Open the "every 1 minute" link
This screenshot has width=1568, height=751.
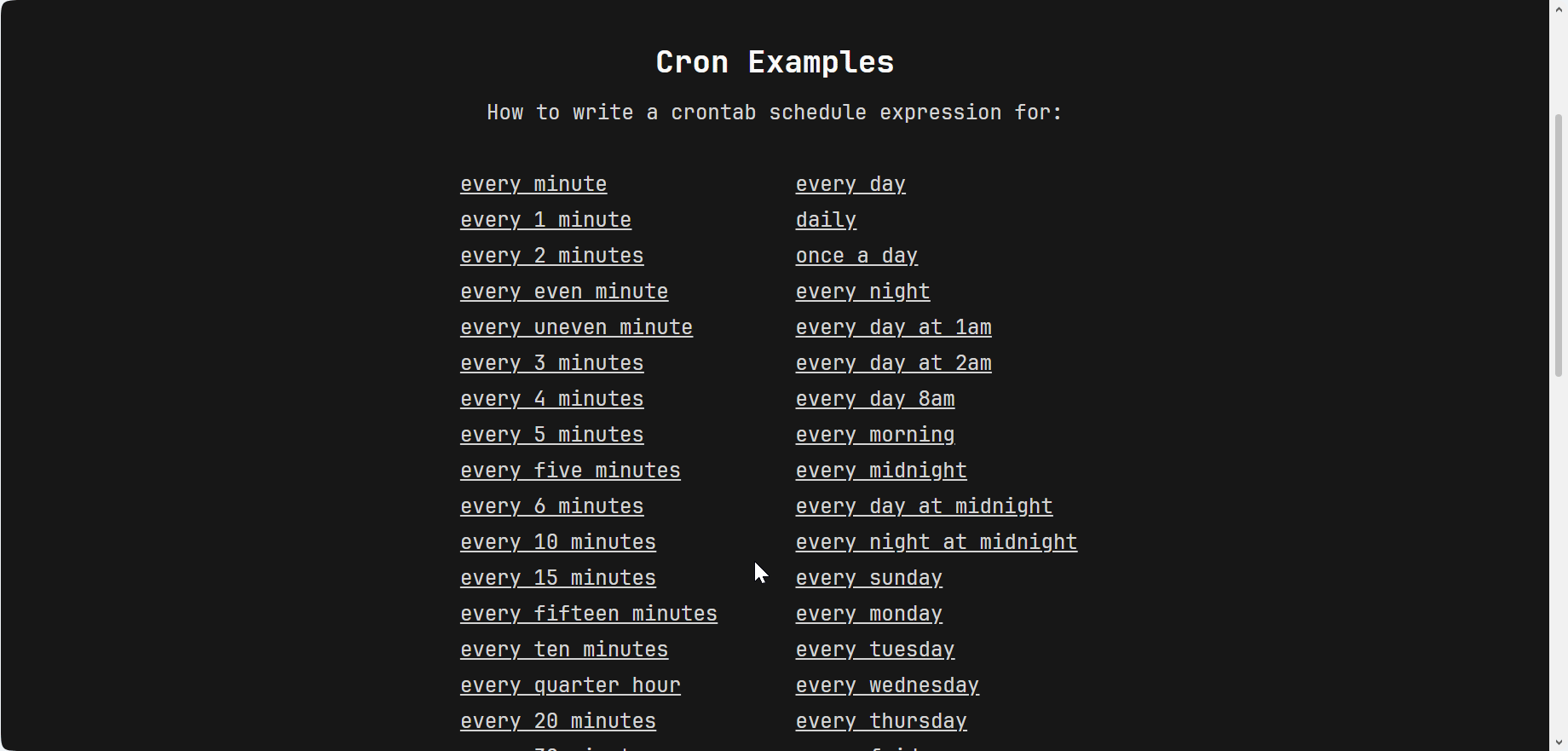click(x=545, y=220)
